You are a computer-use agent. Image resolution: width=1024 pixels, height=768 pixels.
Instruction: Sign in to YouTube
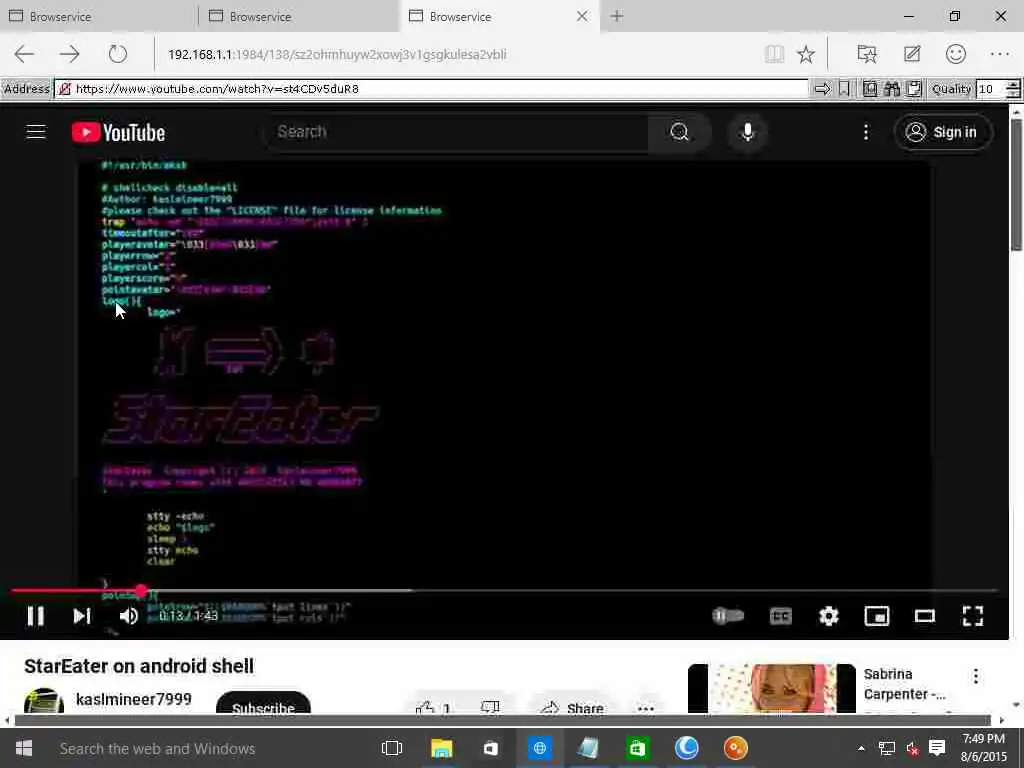click(943, 133)
